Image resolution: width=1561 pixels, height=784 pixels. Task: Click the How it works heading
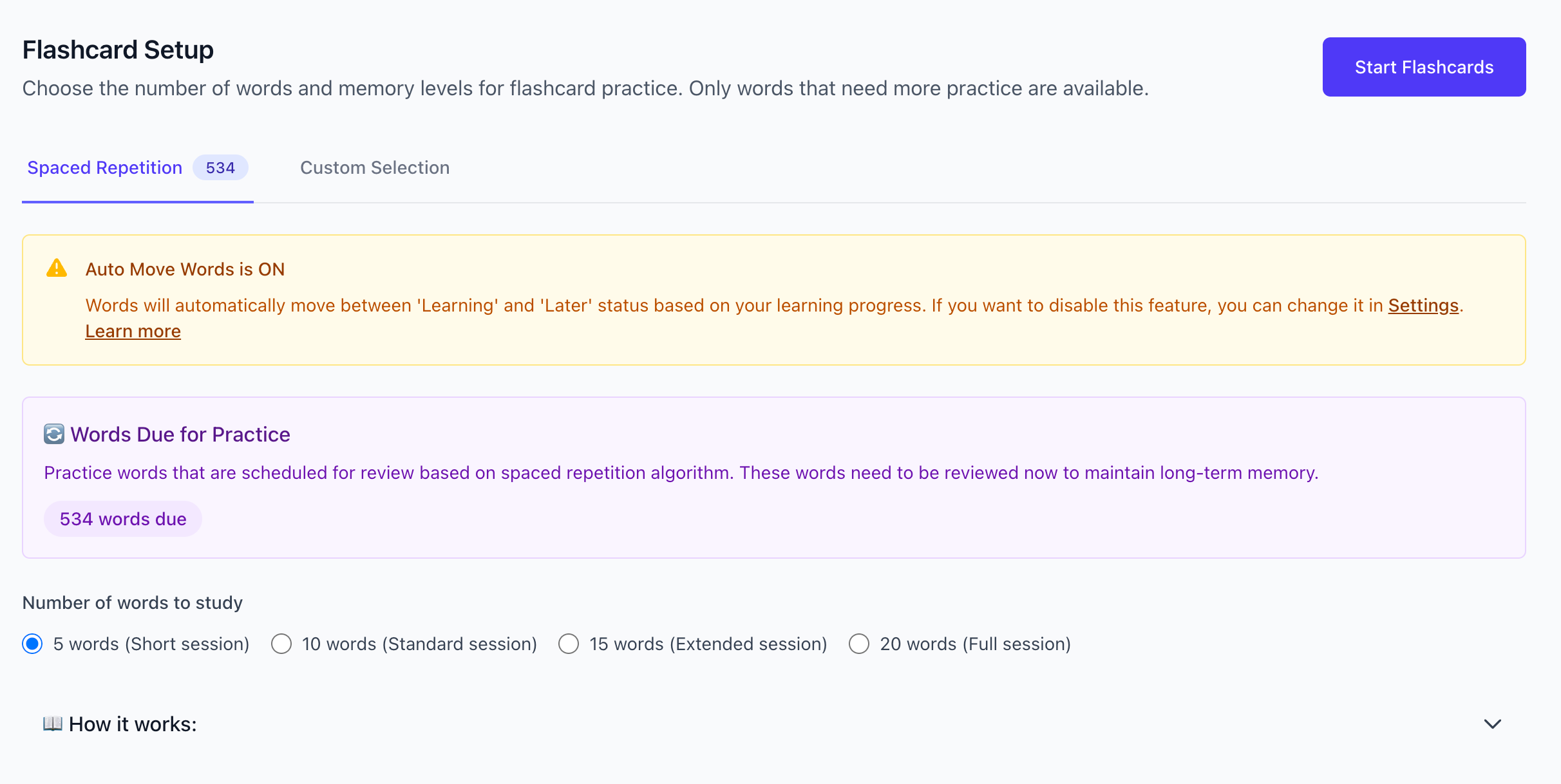pos(133,724)
